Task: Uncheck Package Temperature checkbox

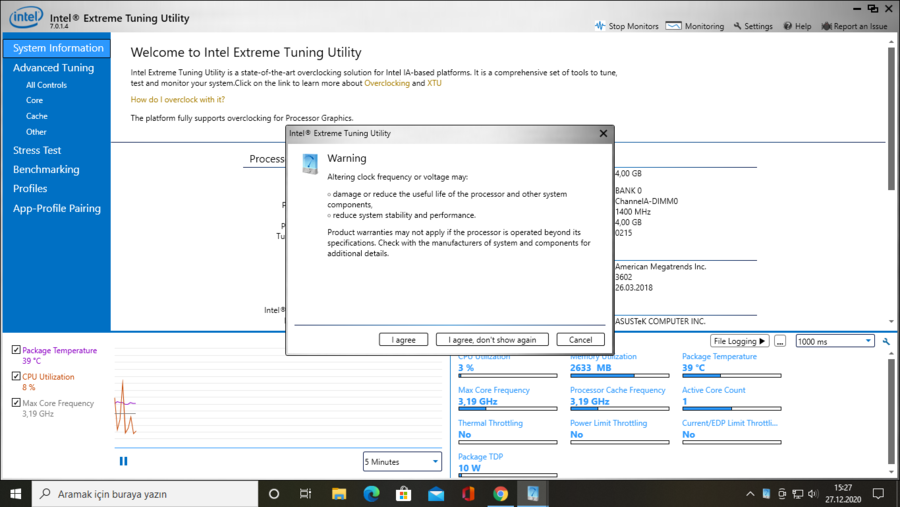Action: tap(16, 350)
